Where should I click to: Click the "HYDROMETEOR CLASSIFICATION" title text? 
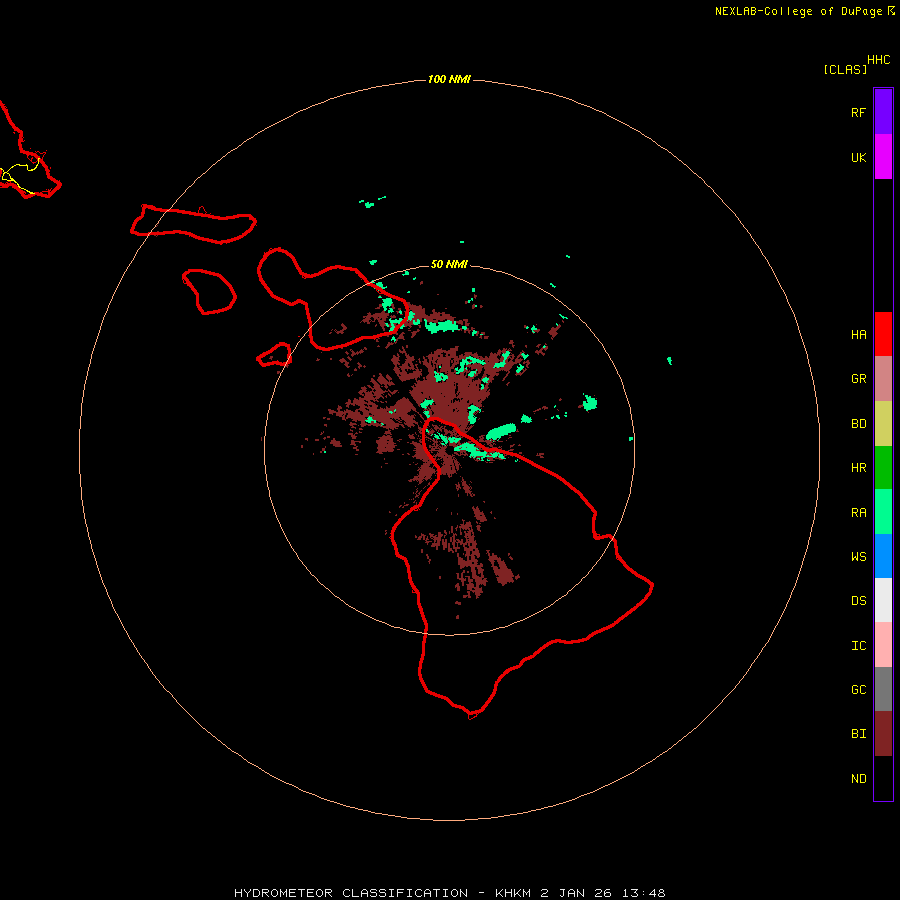351,893
